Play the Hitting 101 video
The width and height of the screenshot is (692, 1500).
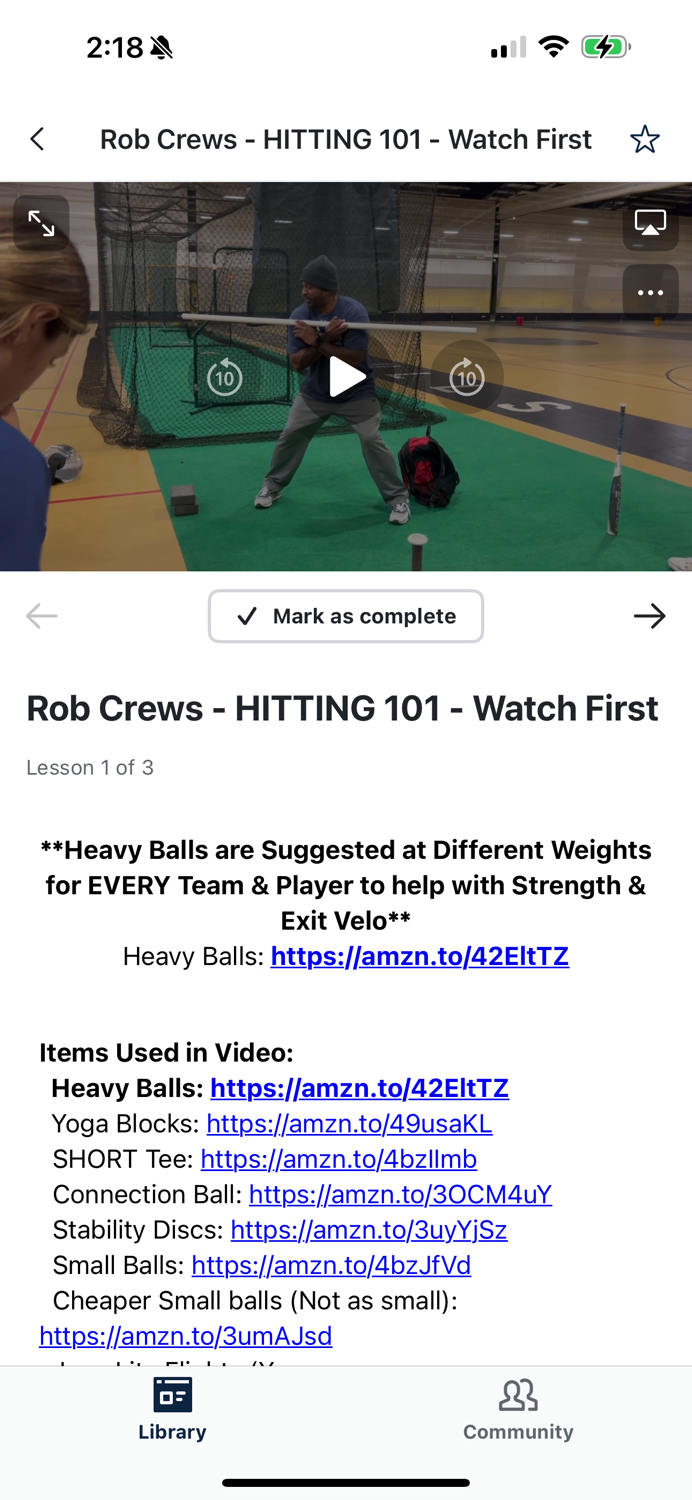point(346,377)
